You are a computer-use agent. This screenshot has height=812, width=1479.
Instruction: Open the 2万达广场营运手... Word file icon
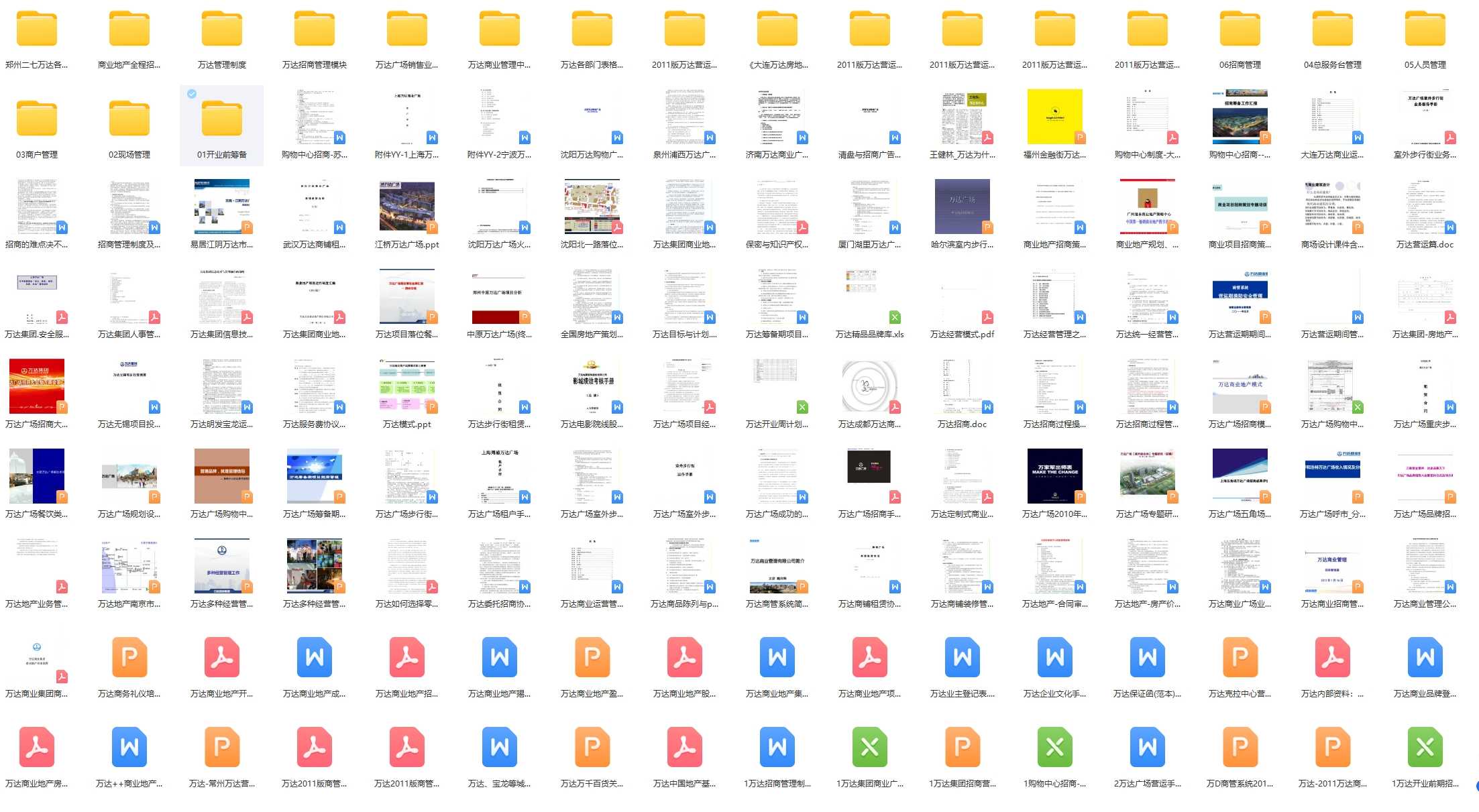[x=1148, y=748]
